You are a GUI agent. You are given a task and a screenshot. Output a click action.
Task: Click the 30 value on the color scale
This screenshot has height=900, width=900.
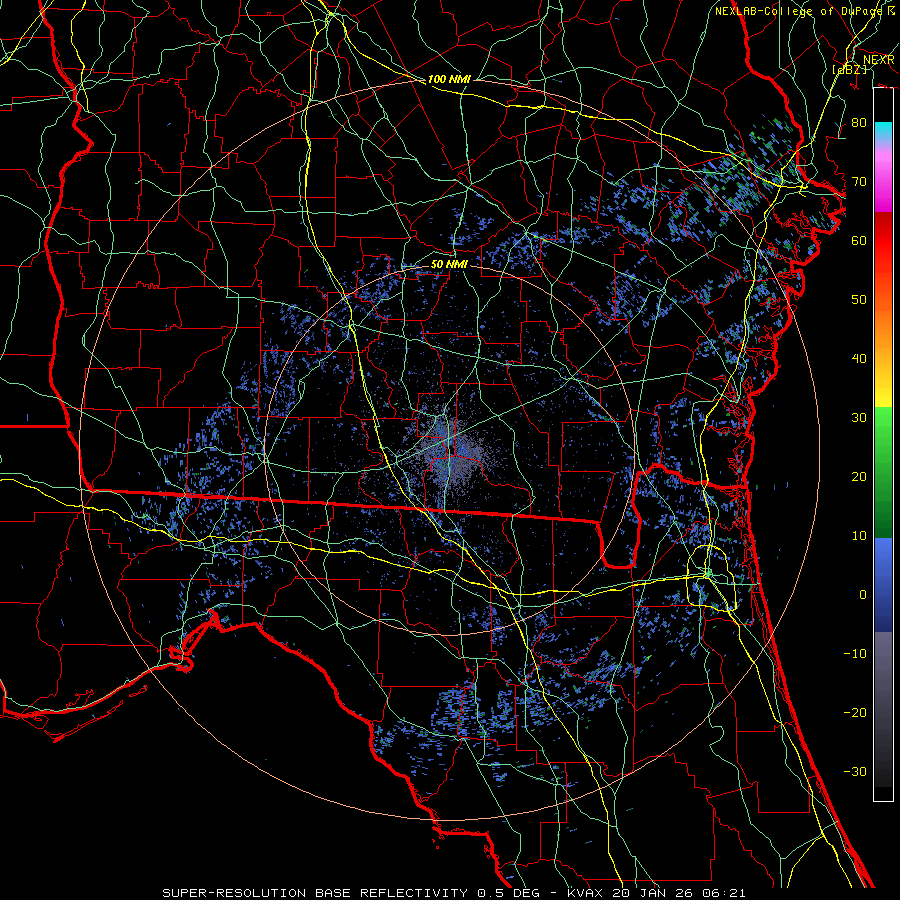pos(859,418)
